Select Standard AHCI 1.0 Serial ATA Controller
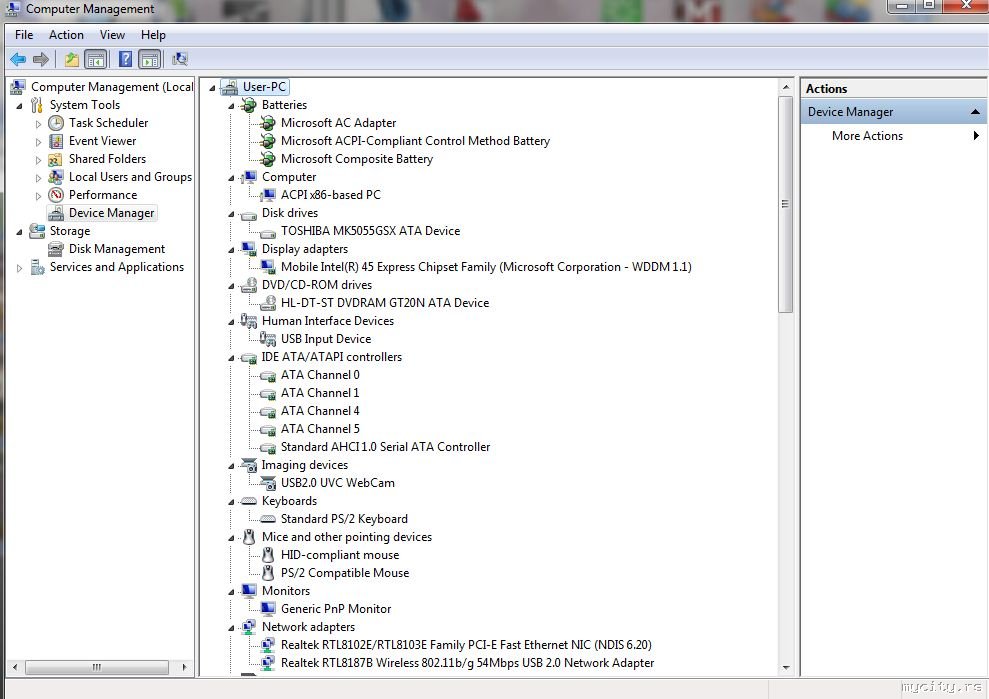Image resolution: width=989 pixels, height=699 pixels. tap(385, 447)
